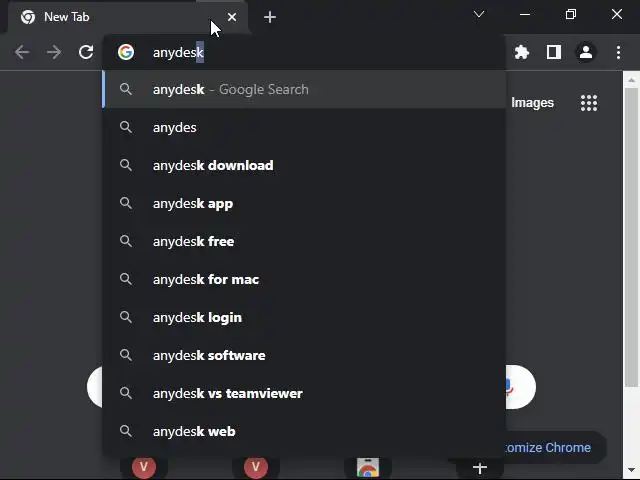The width and height of the screenshot is (640, 480).
Task: Click search icon beside anydesk download
Action: pos(126,165)
